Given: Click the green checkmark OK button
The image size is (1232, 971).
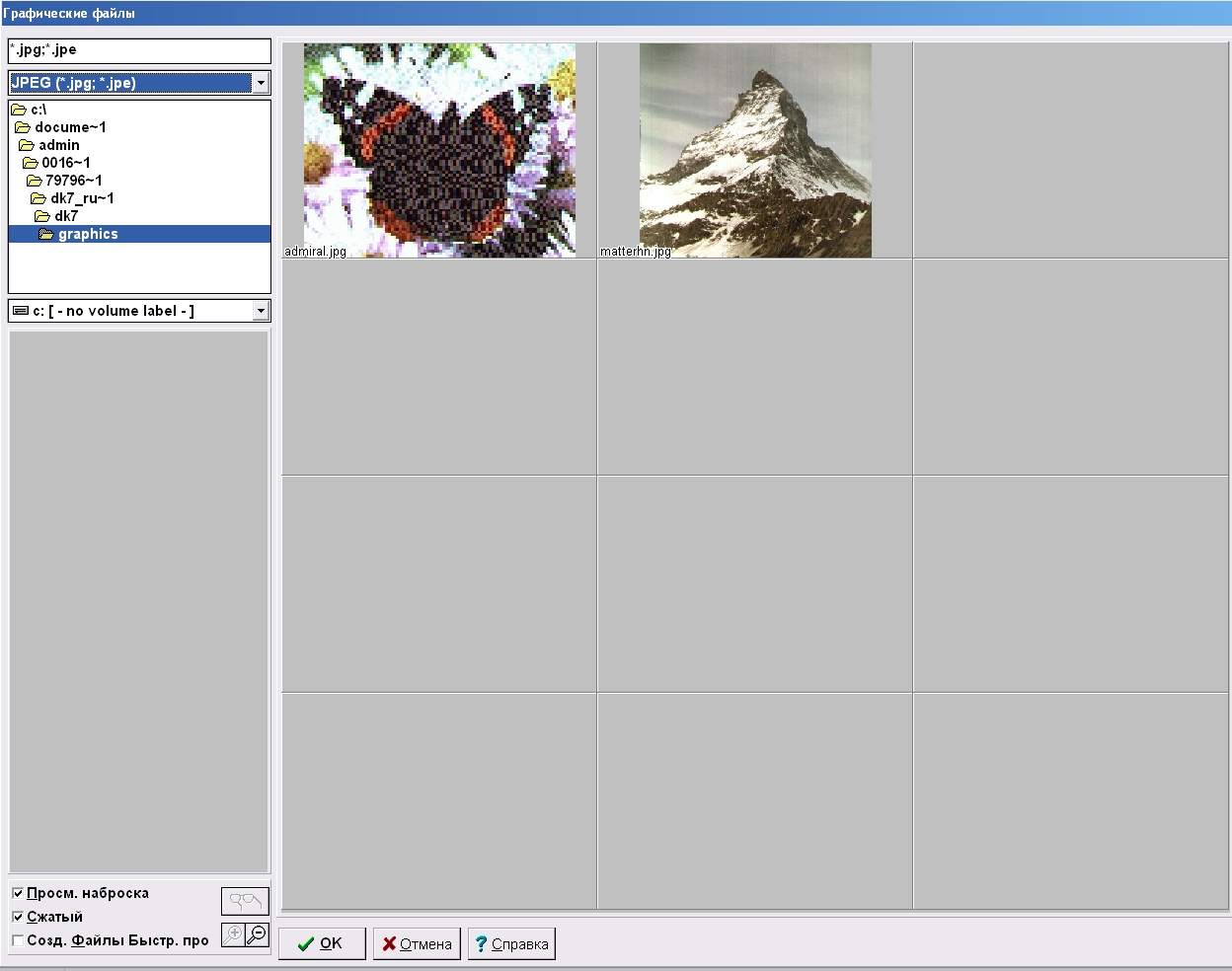Looking at the screenshot, I should coord(322,943).
